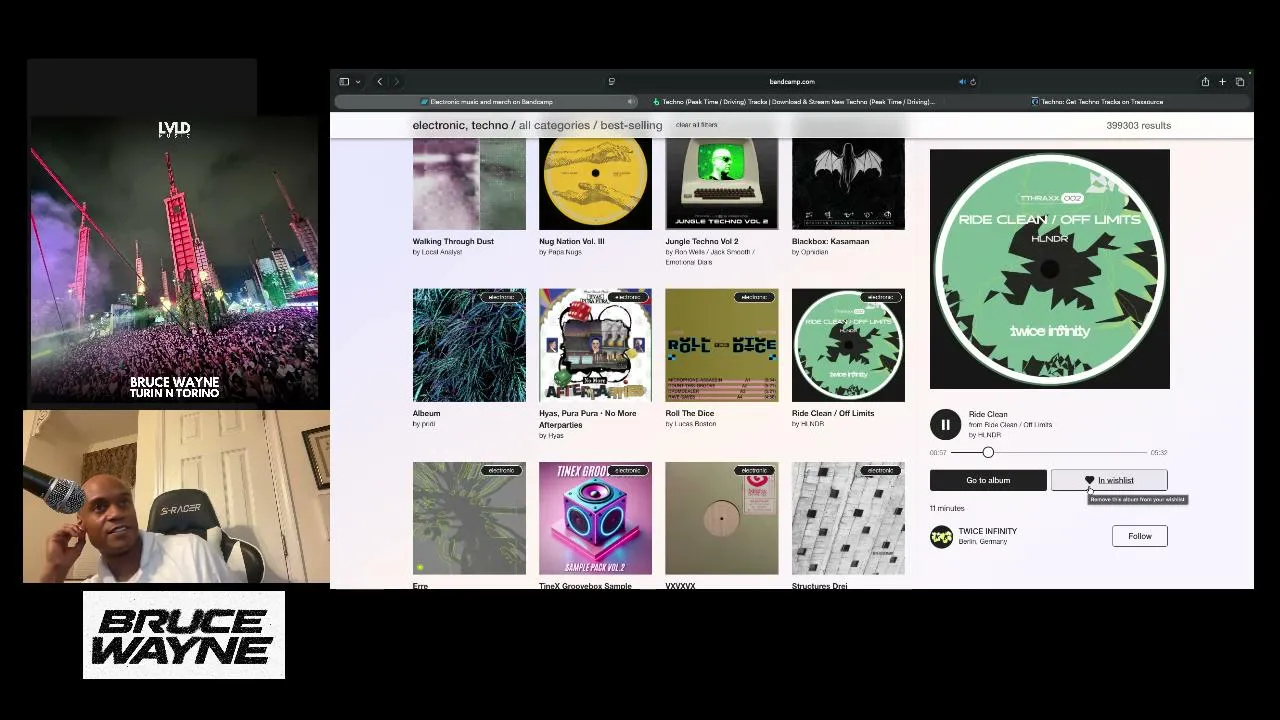Screen dimensions: 1280x720
Task: Click electronic tag on No More Afterparties cover
Action: tap(627, 297)
